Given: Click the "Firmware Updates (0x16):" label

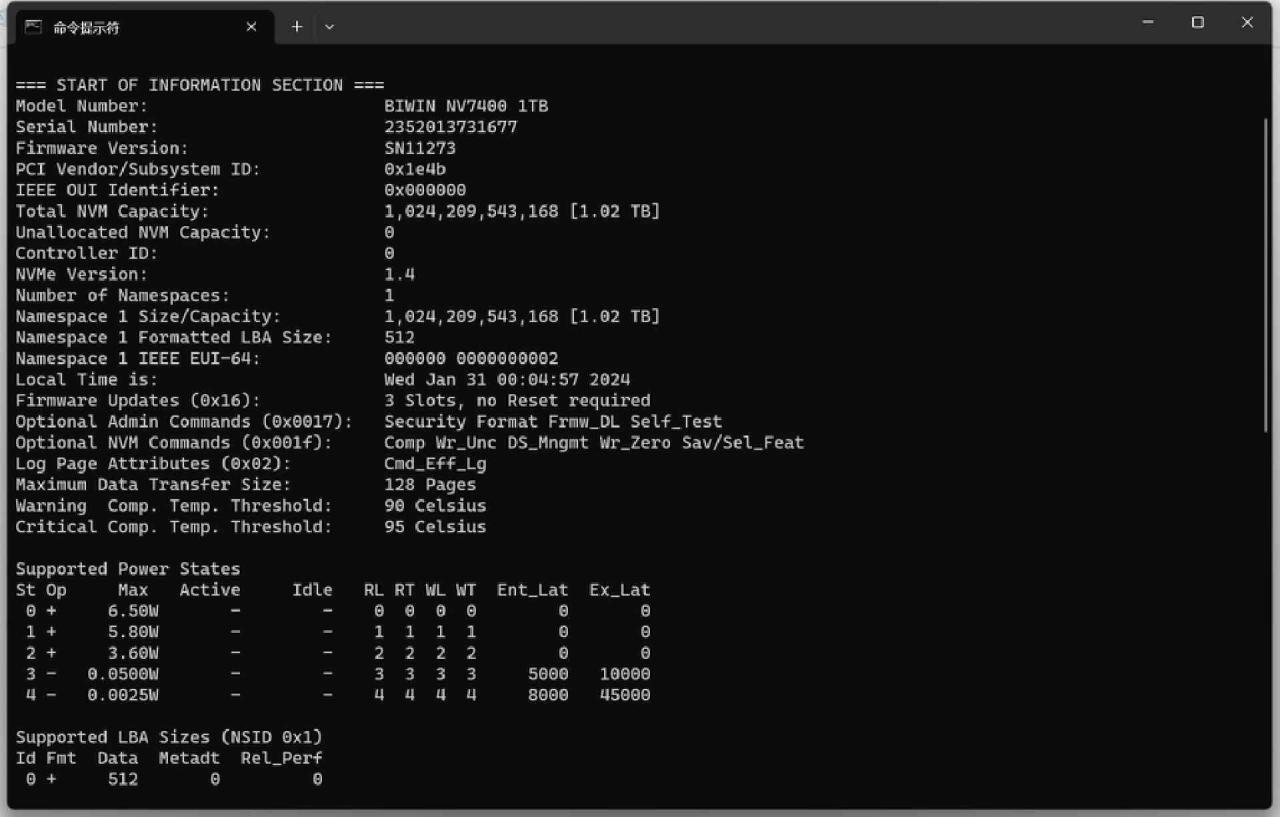Looking at the screenshot, I should point(138,400).
